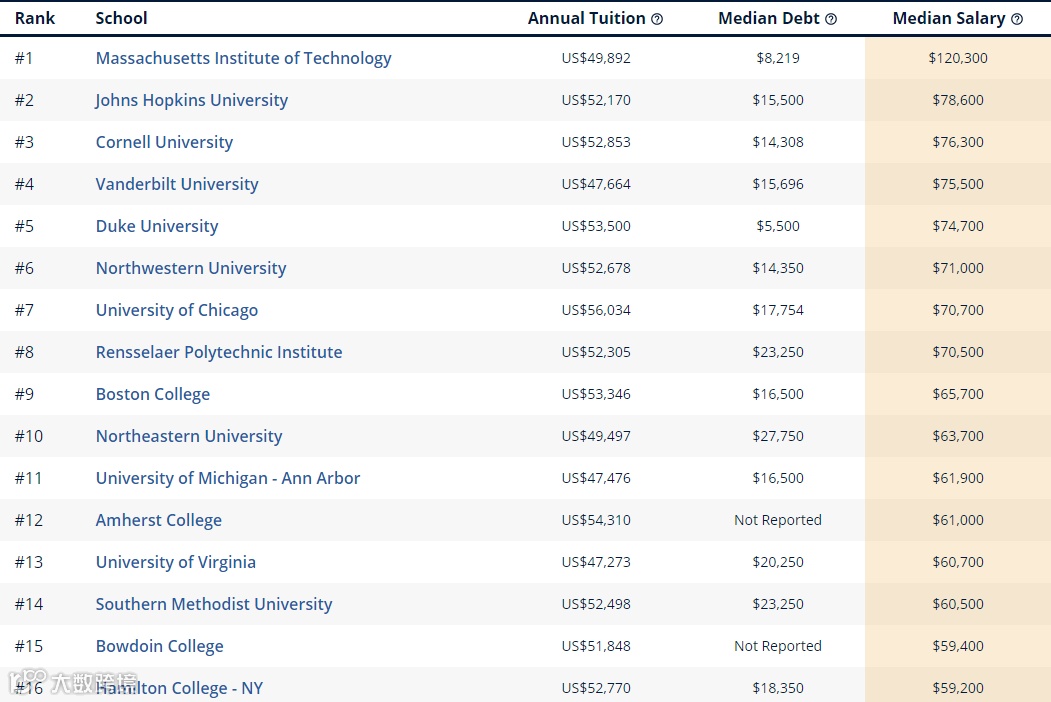Screen dimensions: 1051x702
Task: Click the Median Debt help icon
Action: (x=831, y=19)
